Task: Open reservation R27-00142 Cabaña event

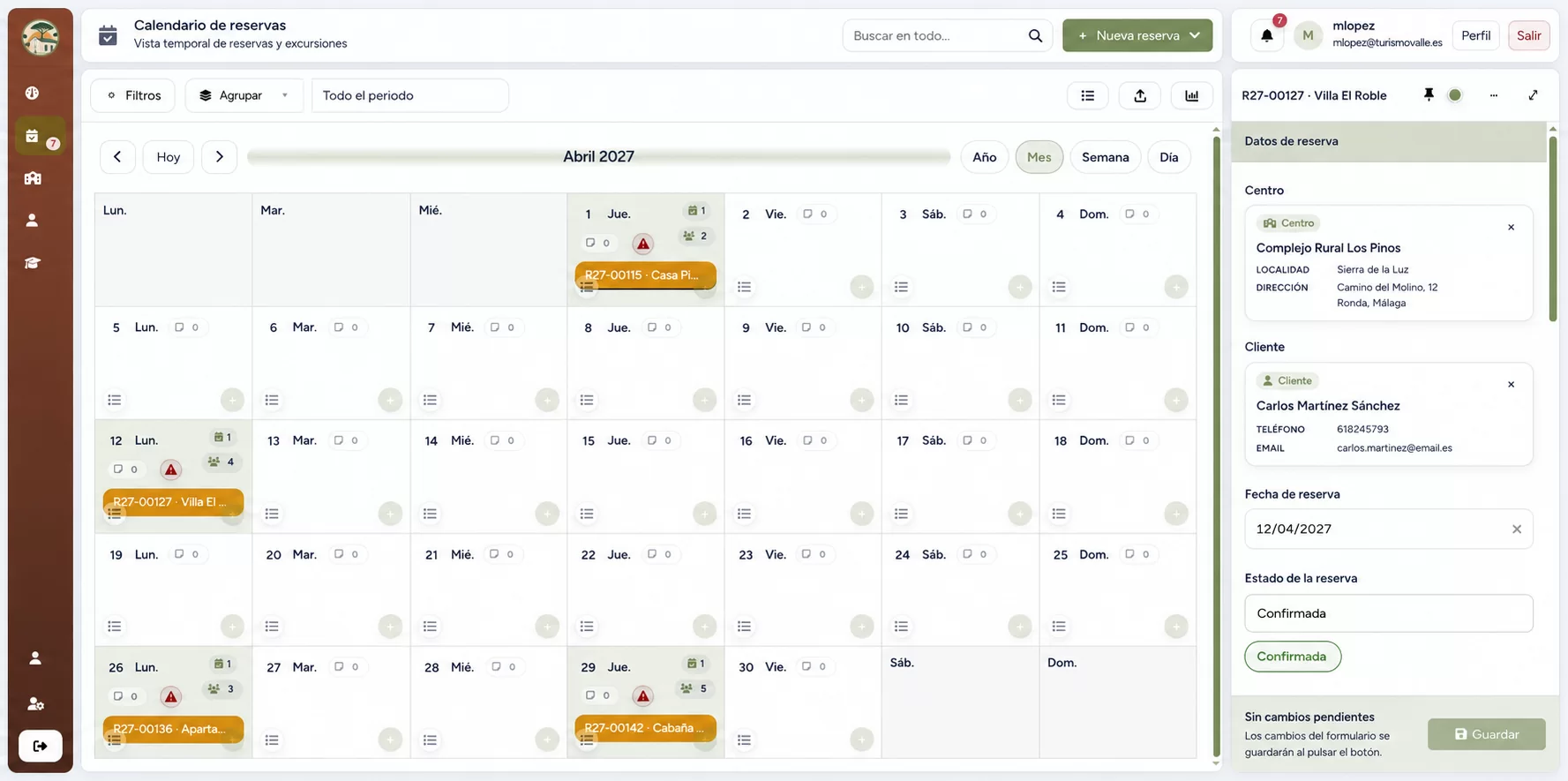Action: (645, 728)
